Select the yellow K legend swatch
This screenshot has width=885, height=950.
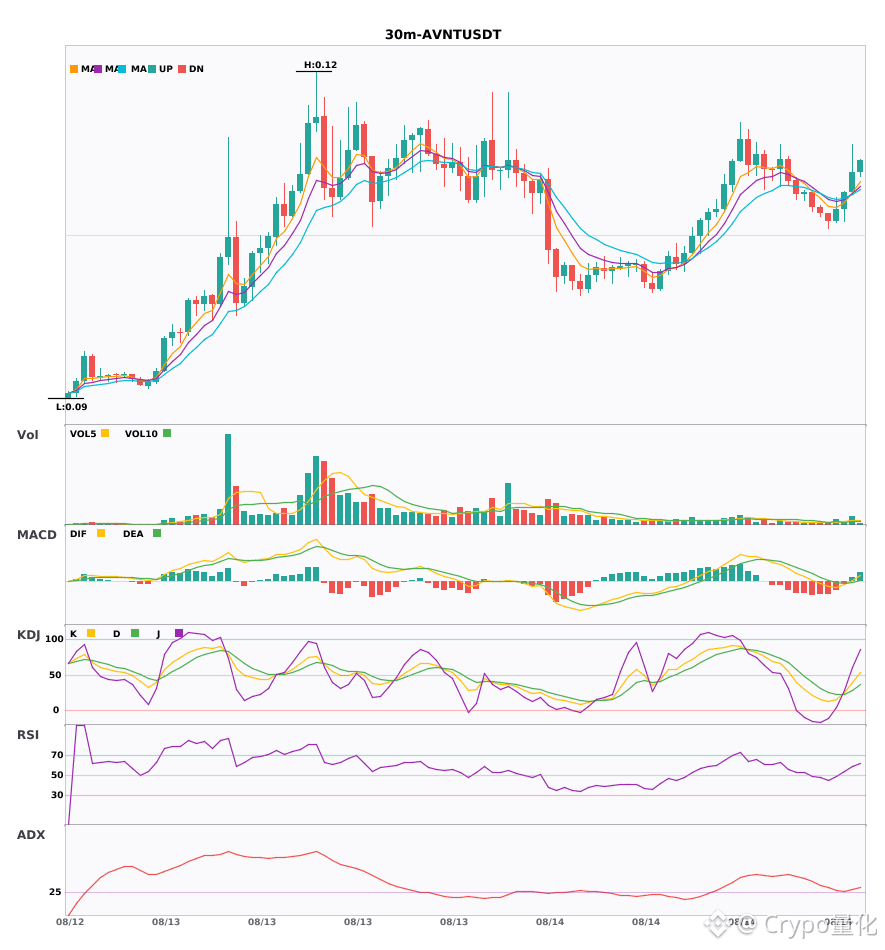[x=91, y=633]
